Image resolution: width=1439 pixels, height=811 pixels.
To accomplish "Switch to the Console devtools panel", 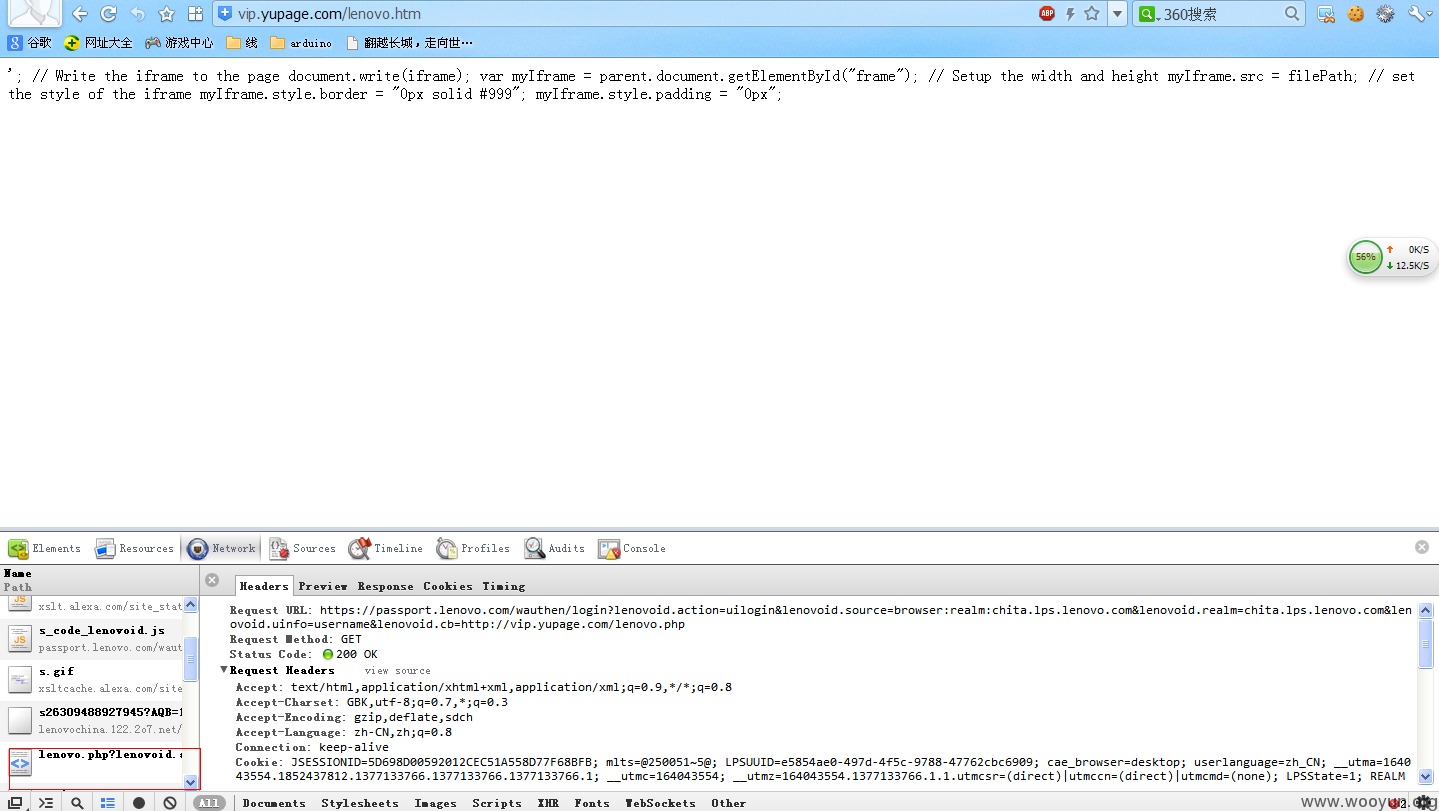I will [x=632, y=548].
